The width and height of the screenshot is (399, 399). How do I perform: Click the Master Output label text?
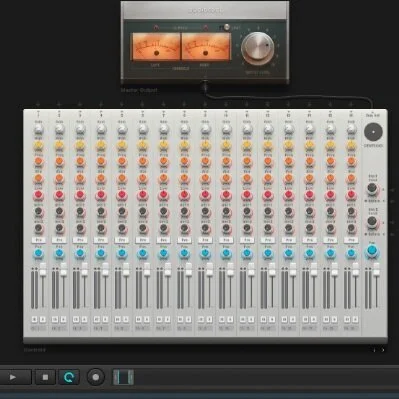point(139,90)
